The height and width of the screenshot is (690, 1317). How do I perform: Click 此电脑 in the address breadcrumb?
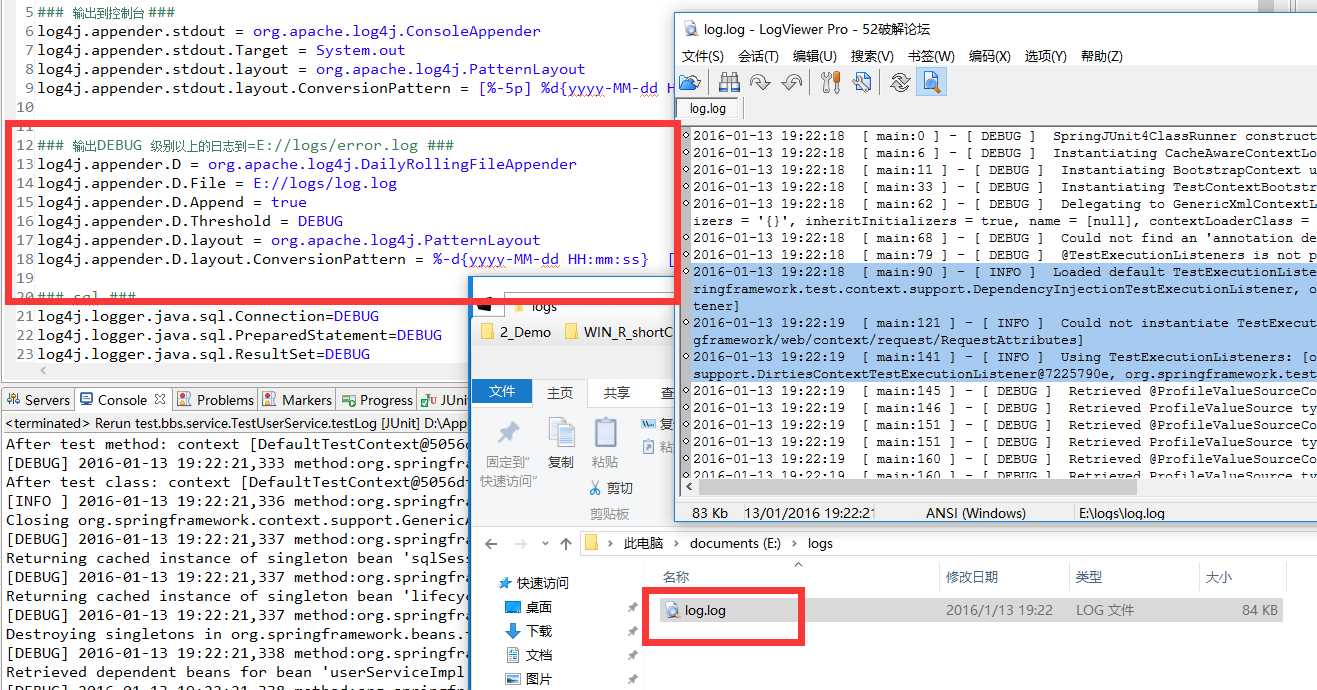click(x=643, y=544)
